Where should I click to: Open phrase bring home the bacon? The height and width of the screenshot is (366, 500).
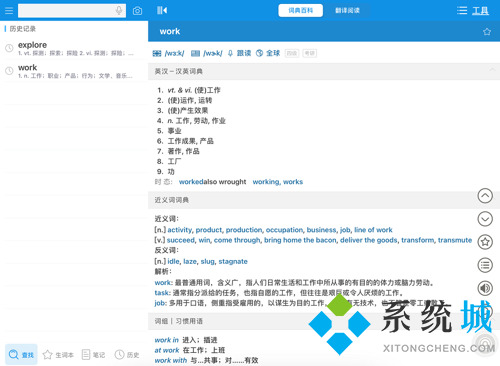300,240
